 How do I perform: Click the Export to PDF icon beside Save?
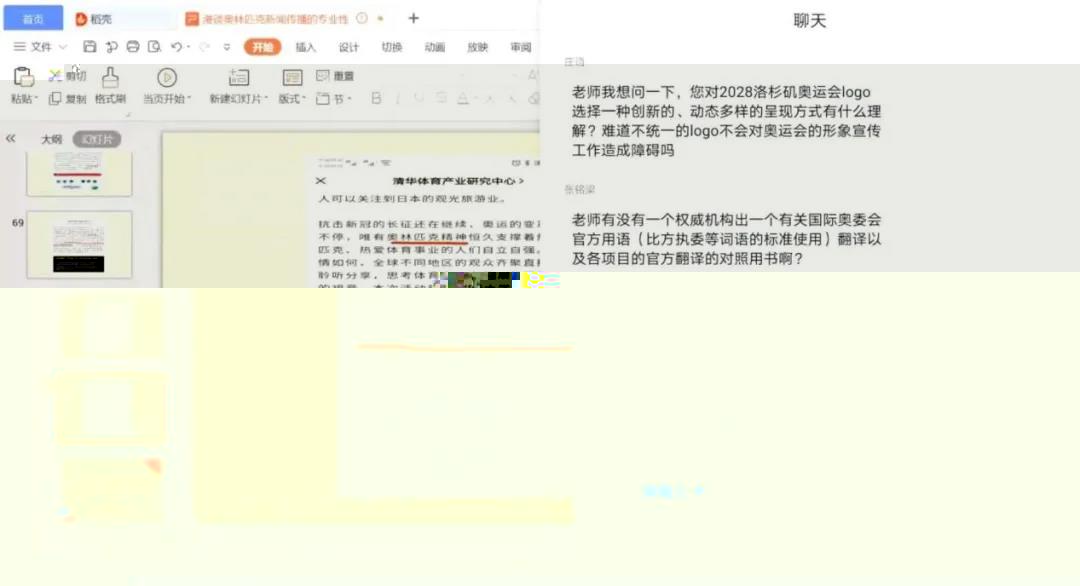[111, 46]
